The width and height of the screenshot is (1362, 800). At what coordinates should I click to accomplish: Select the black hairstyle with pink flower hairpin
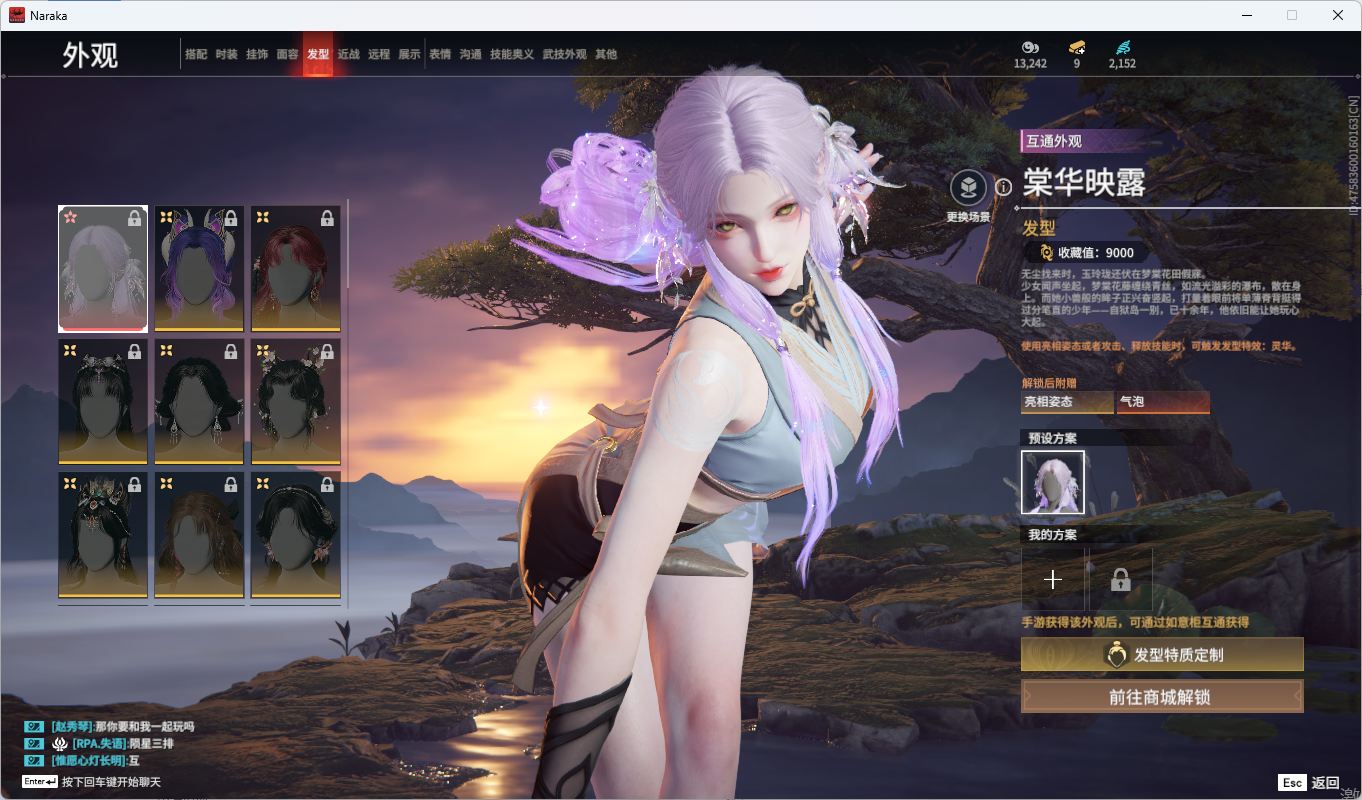click(296, 535)
